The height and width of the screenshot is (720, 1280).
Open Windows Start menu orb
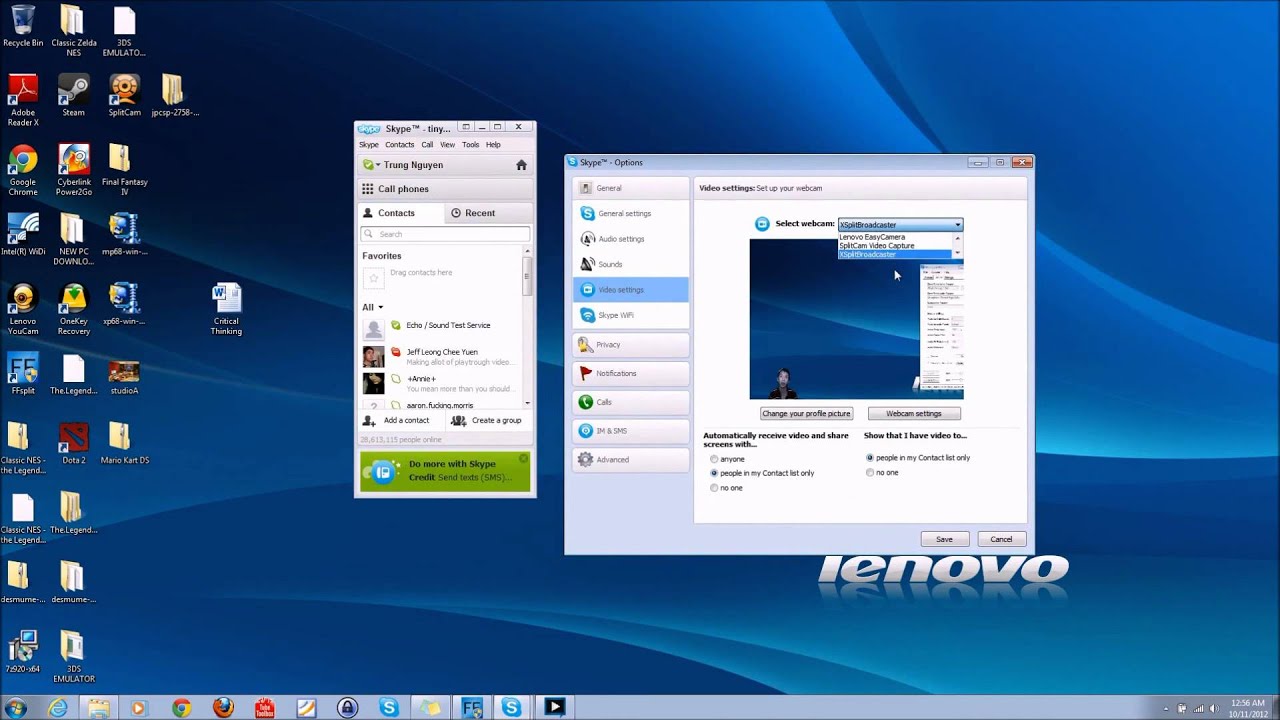15,707
